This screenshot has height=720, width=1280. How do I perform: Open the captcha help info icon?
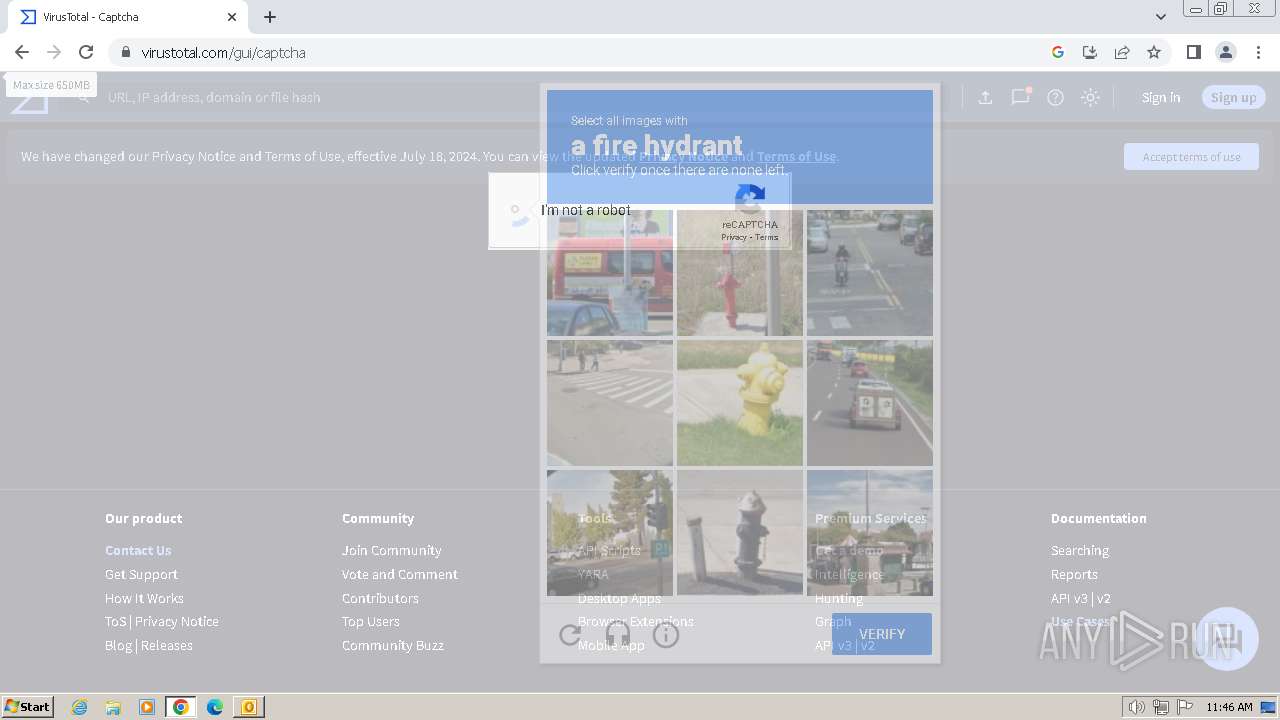[x=666, y=634]
